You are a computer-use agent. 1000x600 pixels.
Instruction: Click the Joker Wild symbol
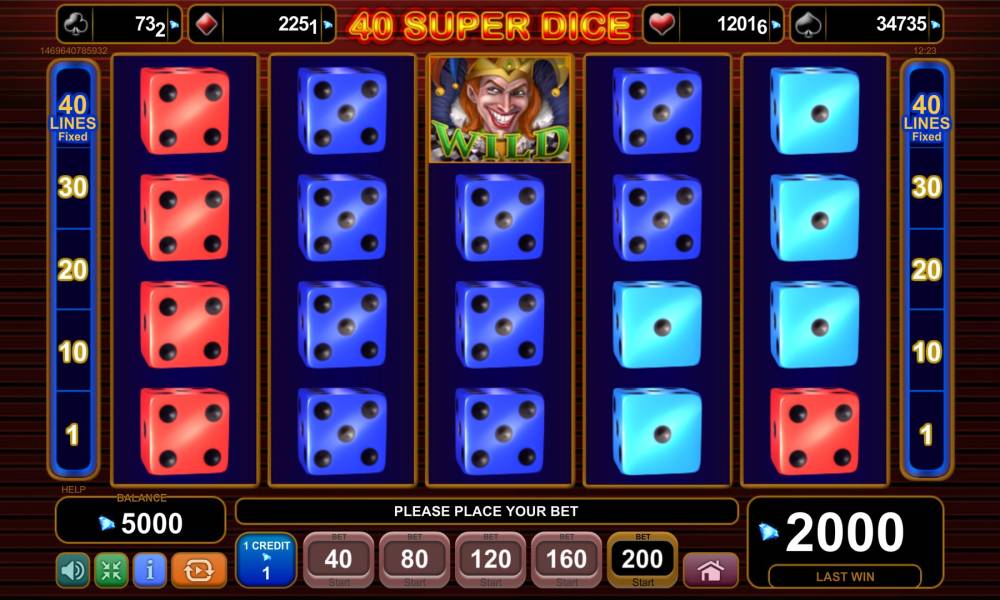pos(500,109)
